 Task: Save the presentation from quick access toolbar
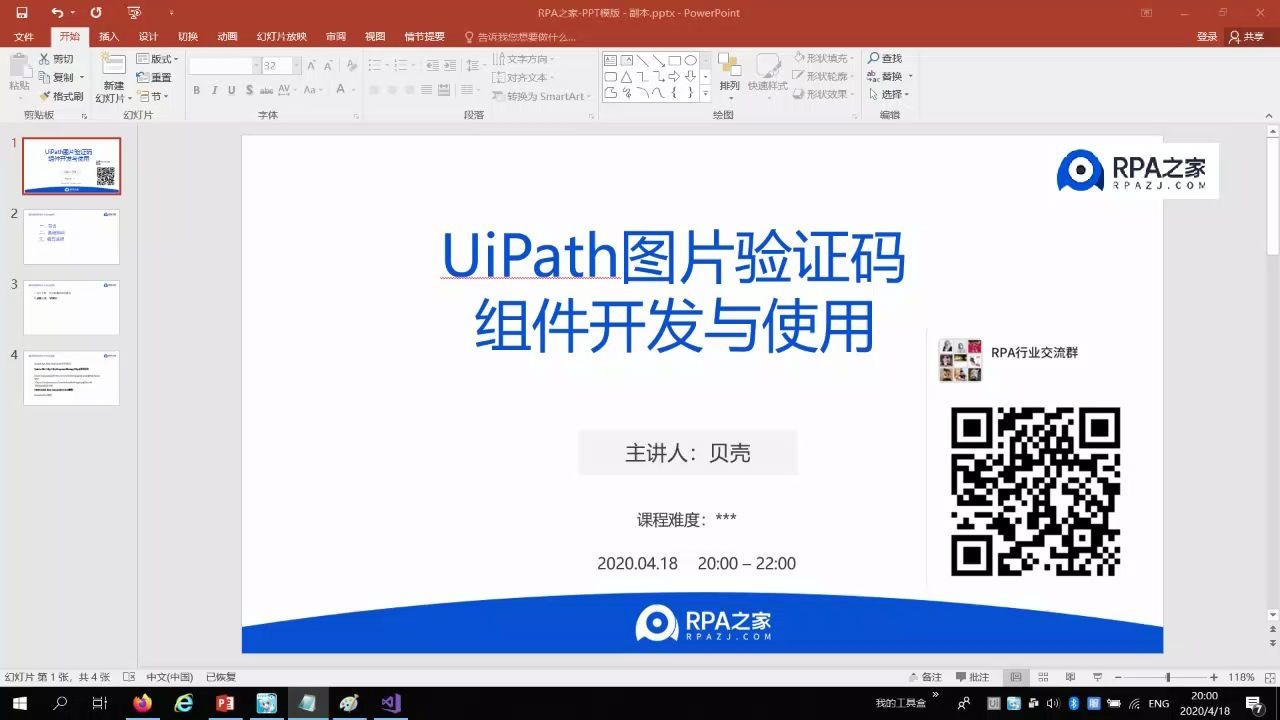[22, 13]
